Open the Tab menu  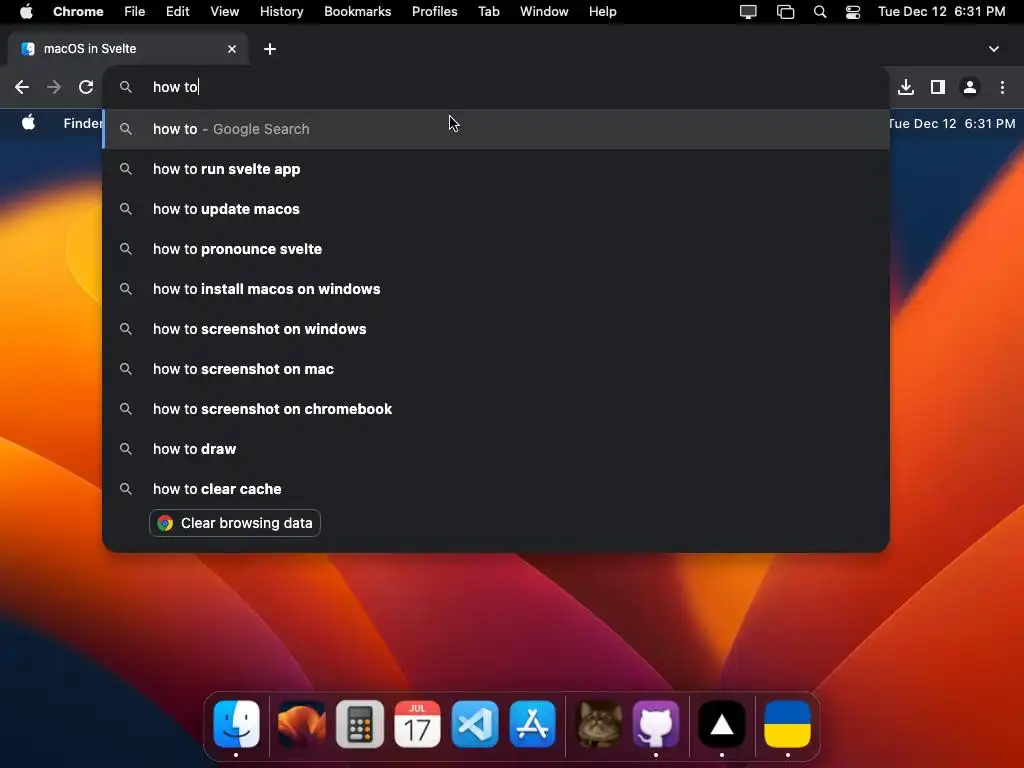488,12
